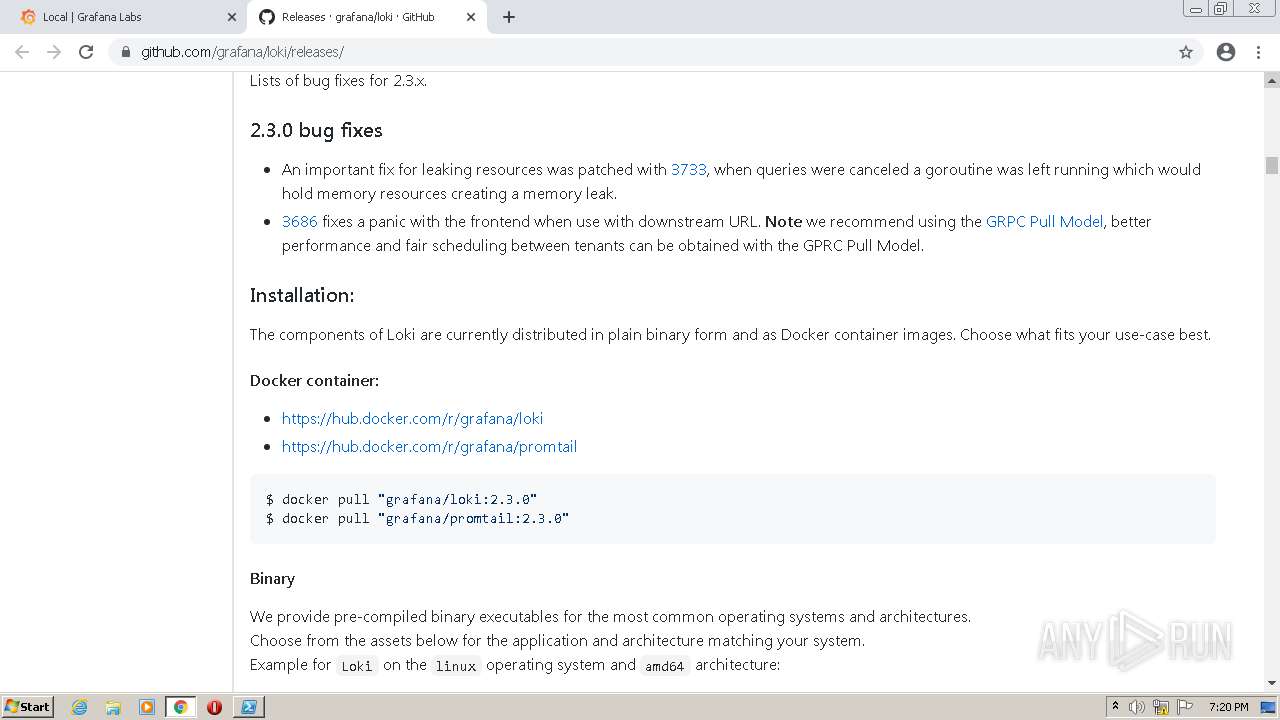Select the Chrome taskbar button
This screenshot has width=1280, height=720.
tap(180, 707)
